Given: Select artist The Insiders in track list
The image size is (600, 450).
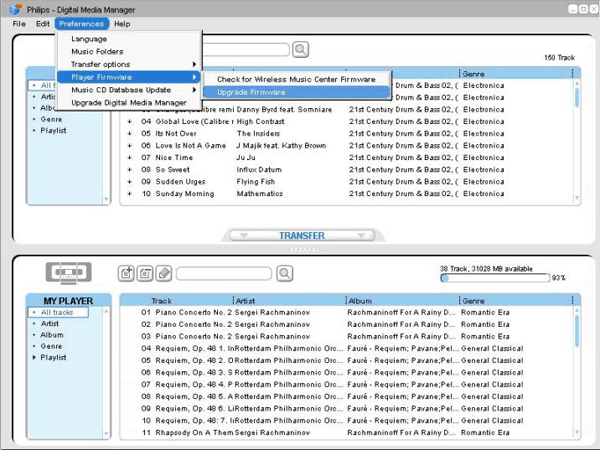Looking at the screenshot, I should (258, 134).
